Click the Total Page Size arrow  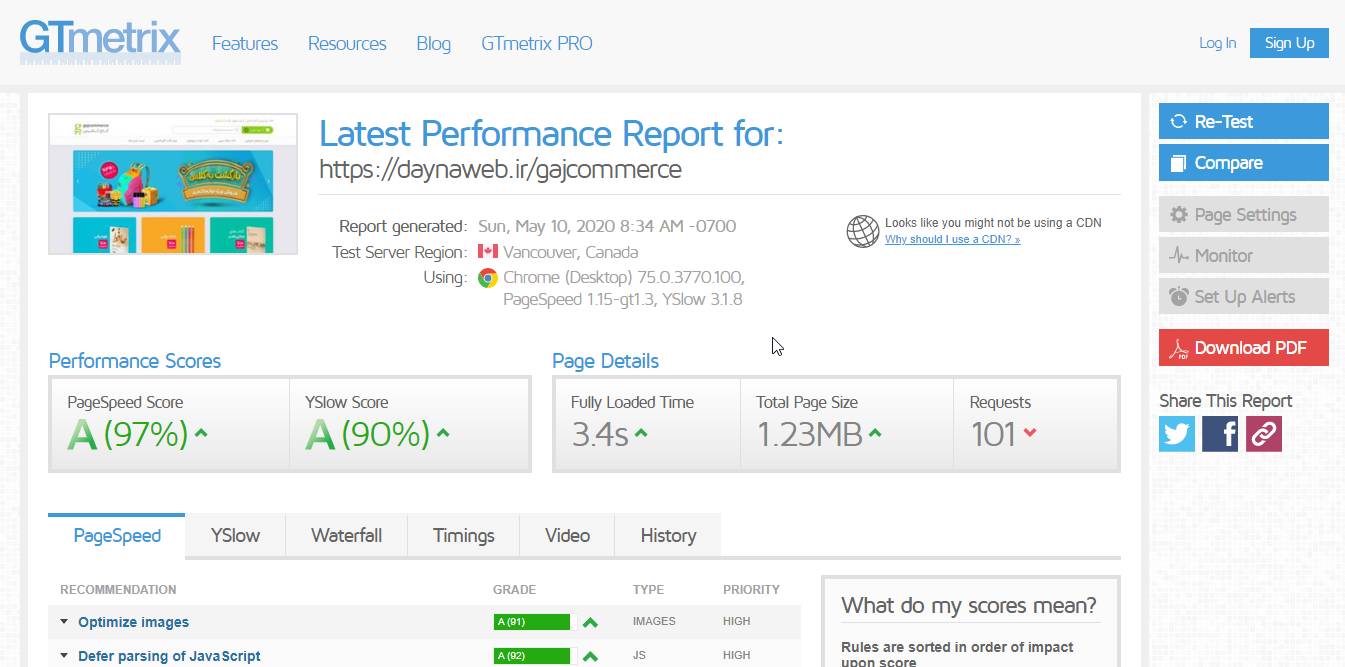click(875, 433)
